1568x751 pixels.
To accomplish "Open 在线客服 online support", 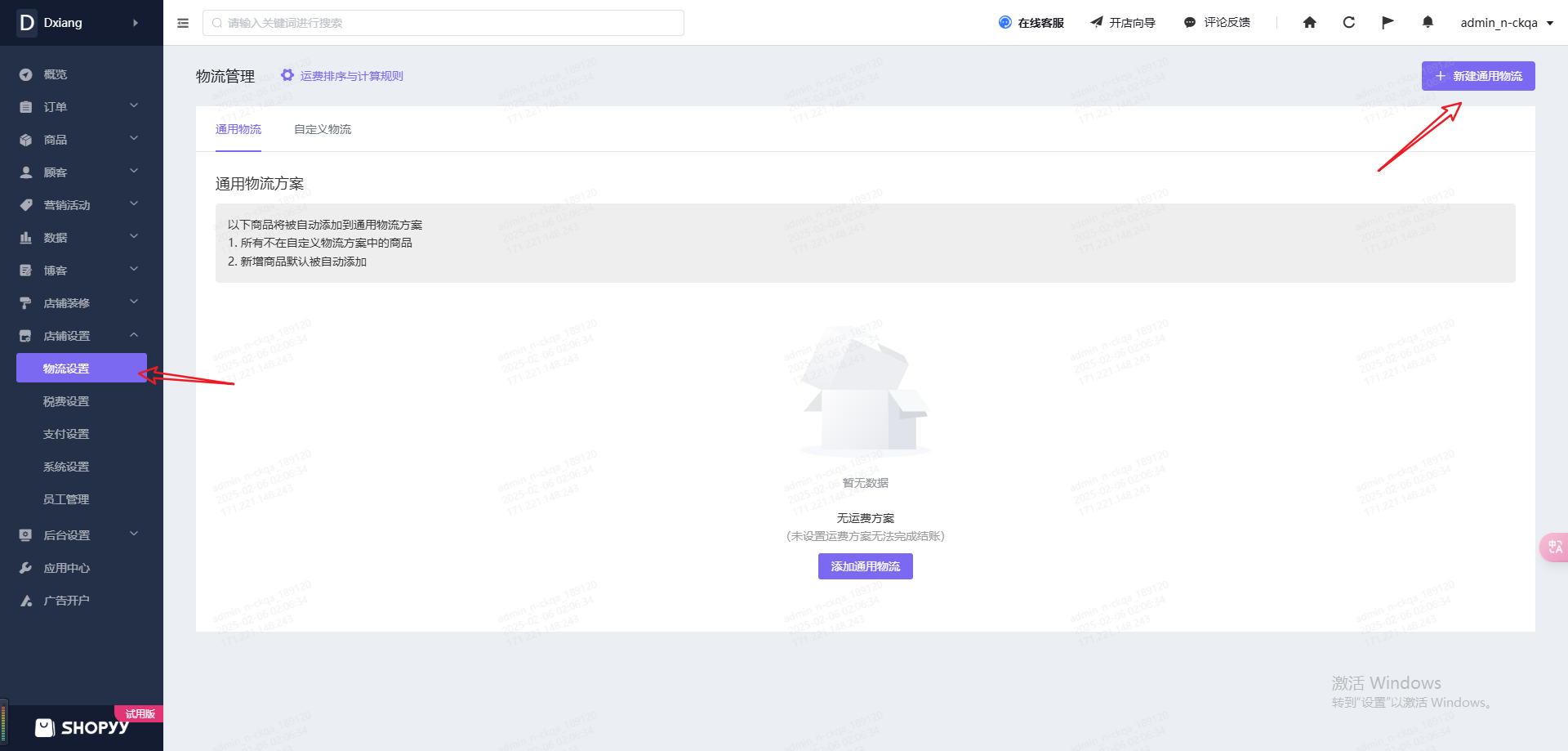I will 1031,23.
